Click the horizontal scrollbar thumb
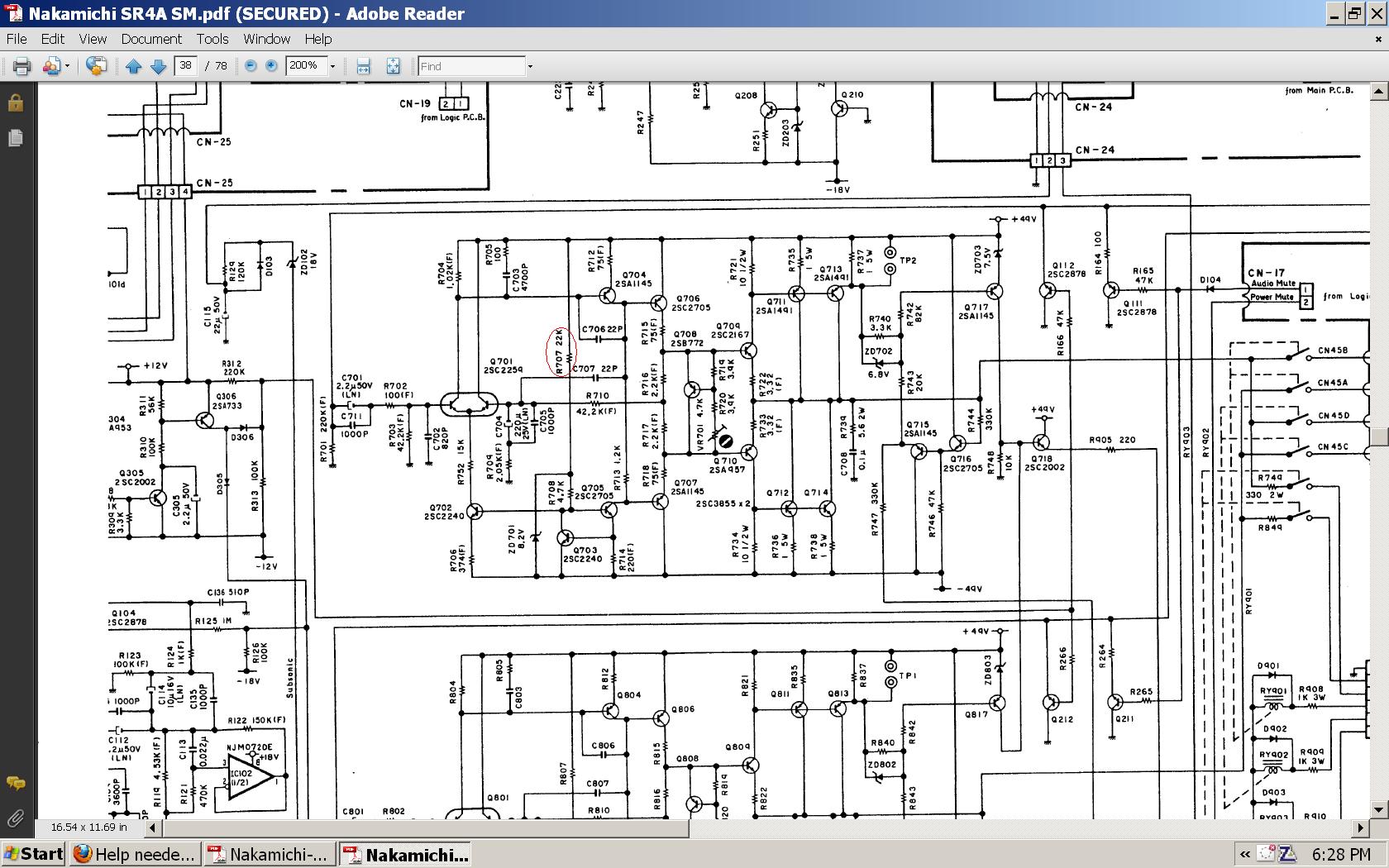Viewport: 1389px width, 868px height. [x=425, y=827]
